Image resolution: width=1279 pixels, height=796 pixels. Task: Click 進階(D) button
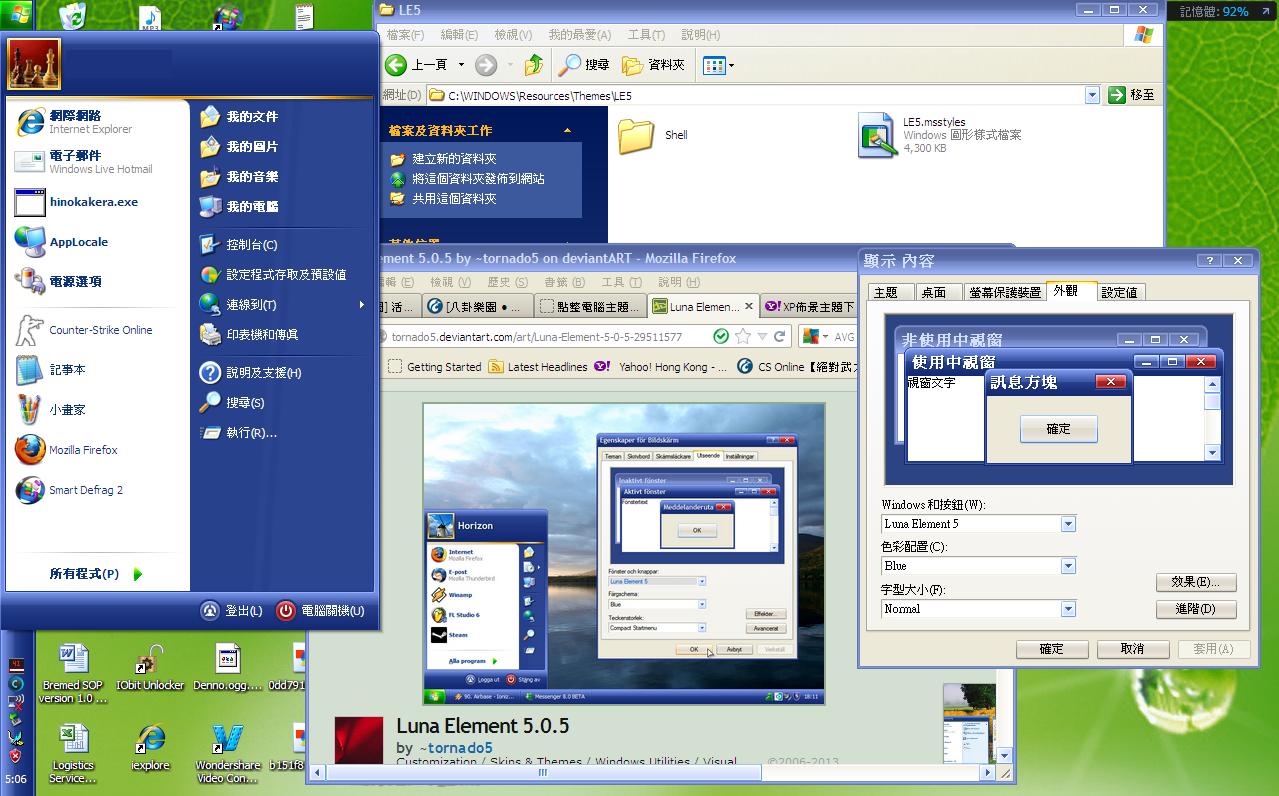pos(1196,609)
